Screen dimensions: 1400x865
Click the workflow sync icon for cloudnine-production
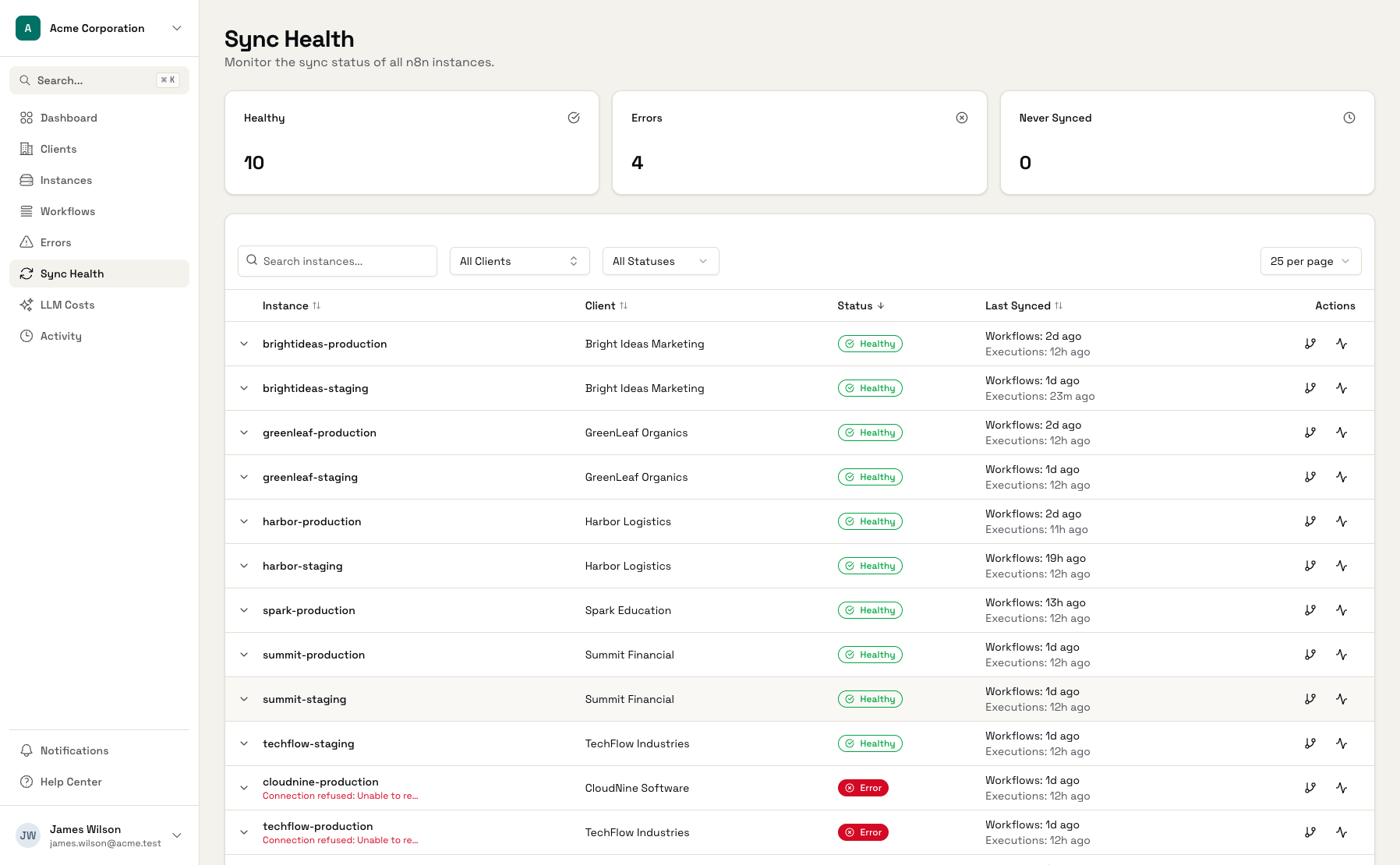(1310, 788)
